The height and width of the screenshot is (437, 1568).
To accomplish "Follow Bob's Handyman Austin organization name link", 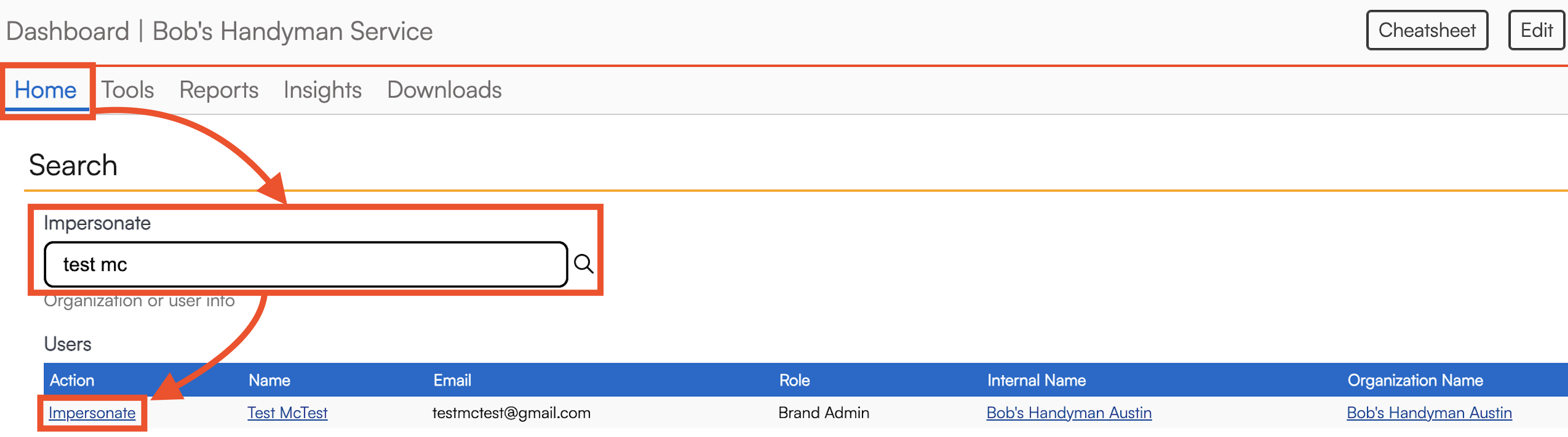I will click(x=1428, y=413).
